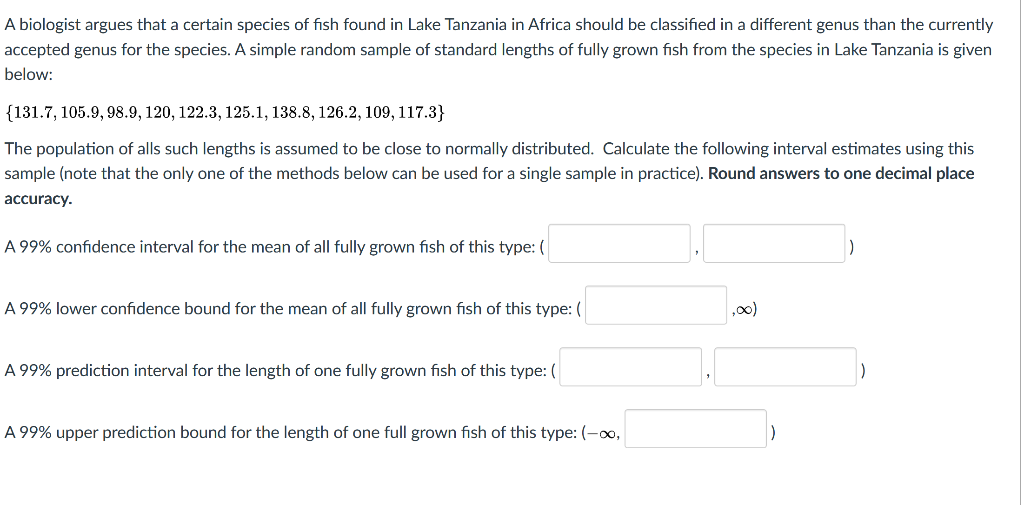Click the 'The population of alls such lengths' sentence

point(298,149)
